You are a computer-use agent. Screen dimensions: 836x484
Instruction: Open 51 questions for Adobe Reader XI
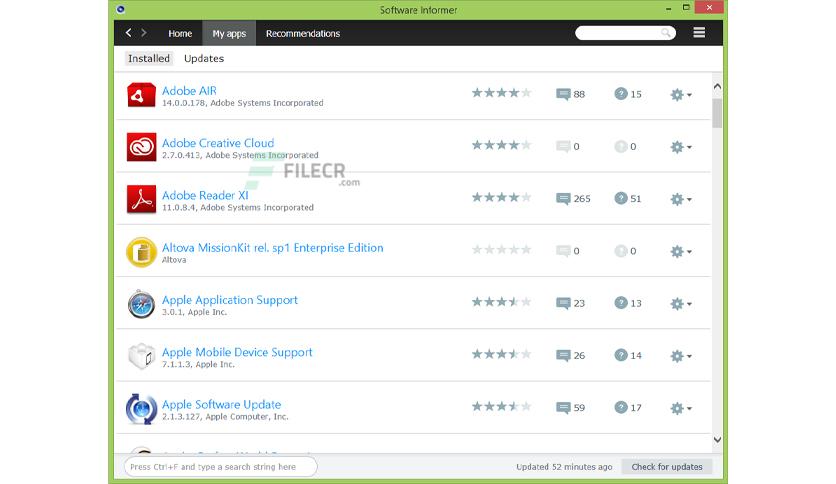pyautogui.click(x=628, y=198)
